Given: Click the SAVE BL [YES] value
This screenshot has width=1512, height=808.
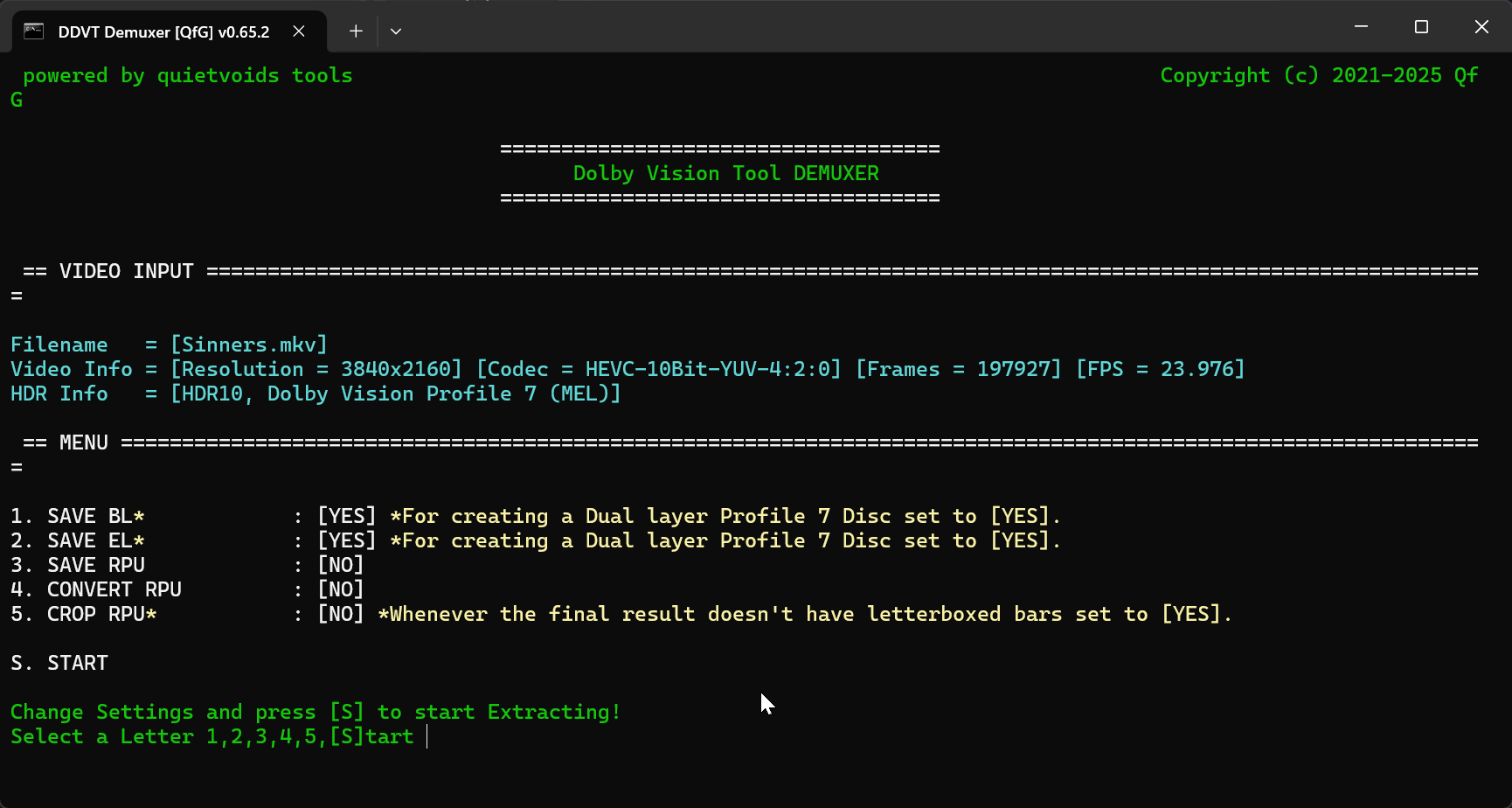Looking at the screenshot, I should [346, 516].
